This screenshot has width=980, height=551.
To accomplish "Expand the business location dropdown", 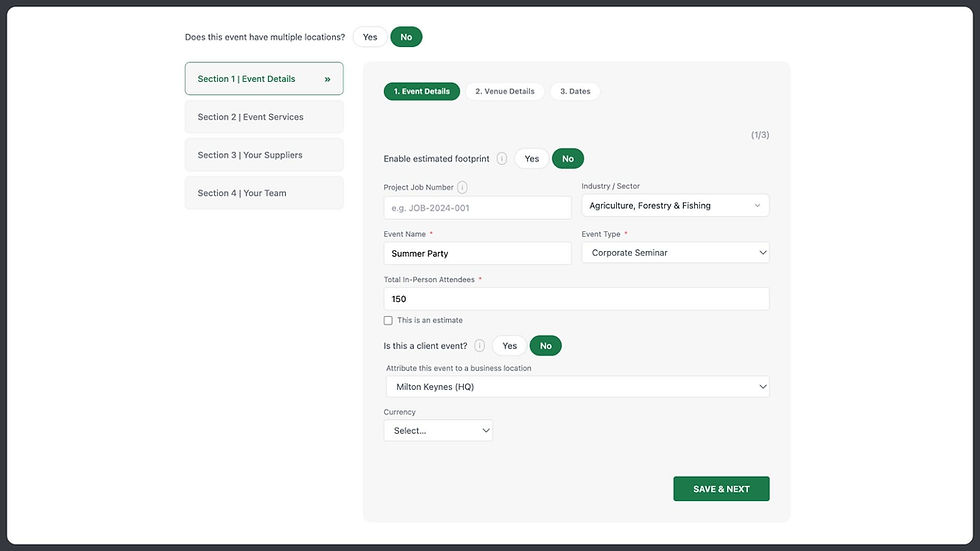I will tap(578, 387).
